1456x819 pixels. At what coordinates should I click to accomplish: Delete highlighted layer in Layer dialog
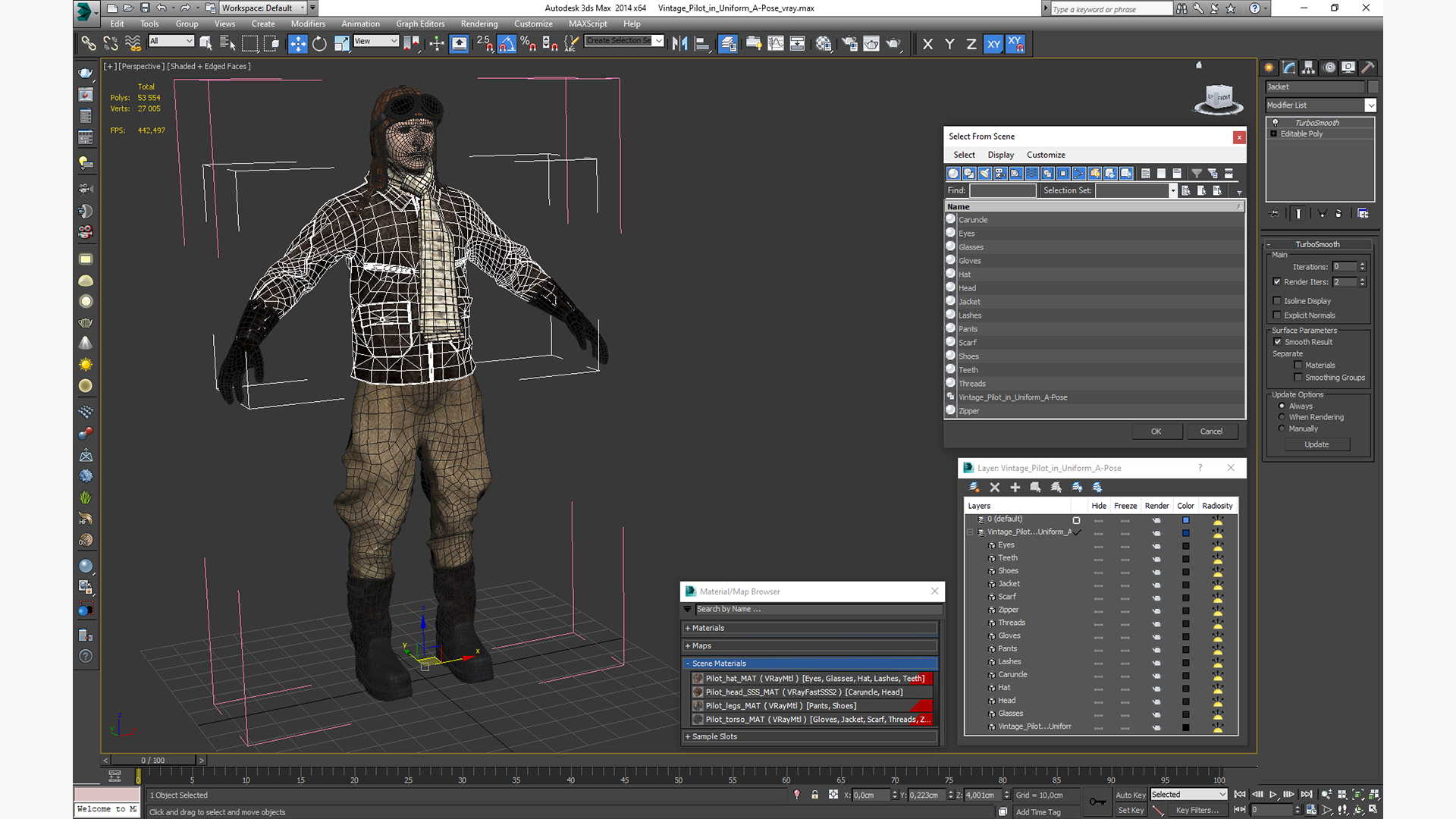pyautogui.click(x=995, y=488)
